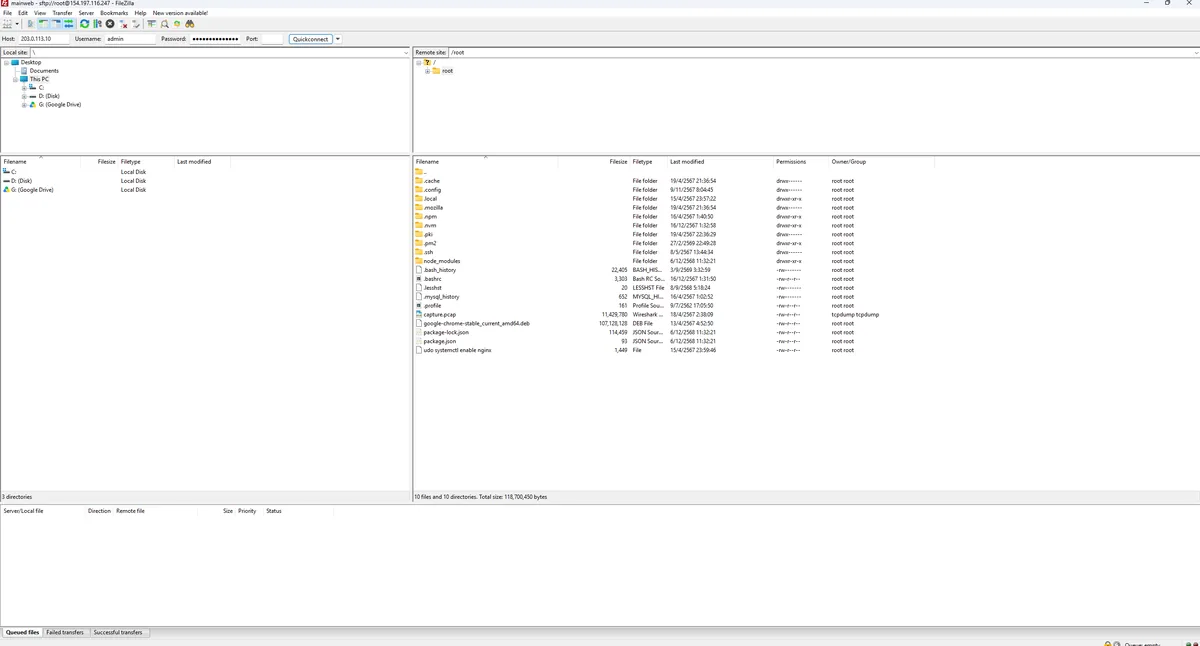
Task: Click the Documents icon in local tree
Action: (24, 71)
